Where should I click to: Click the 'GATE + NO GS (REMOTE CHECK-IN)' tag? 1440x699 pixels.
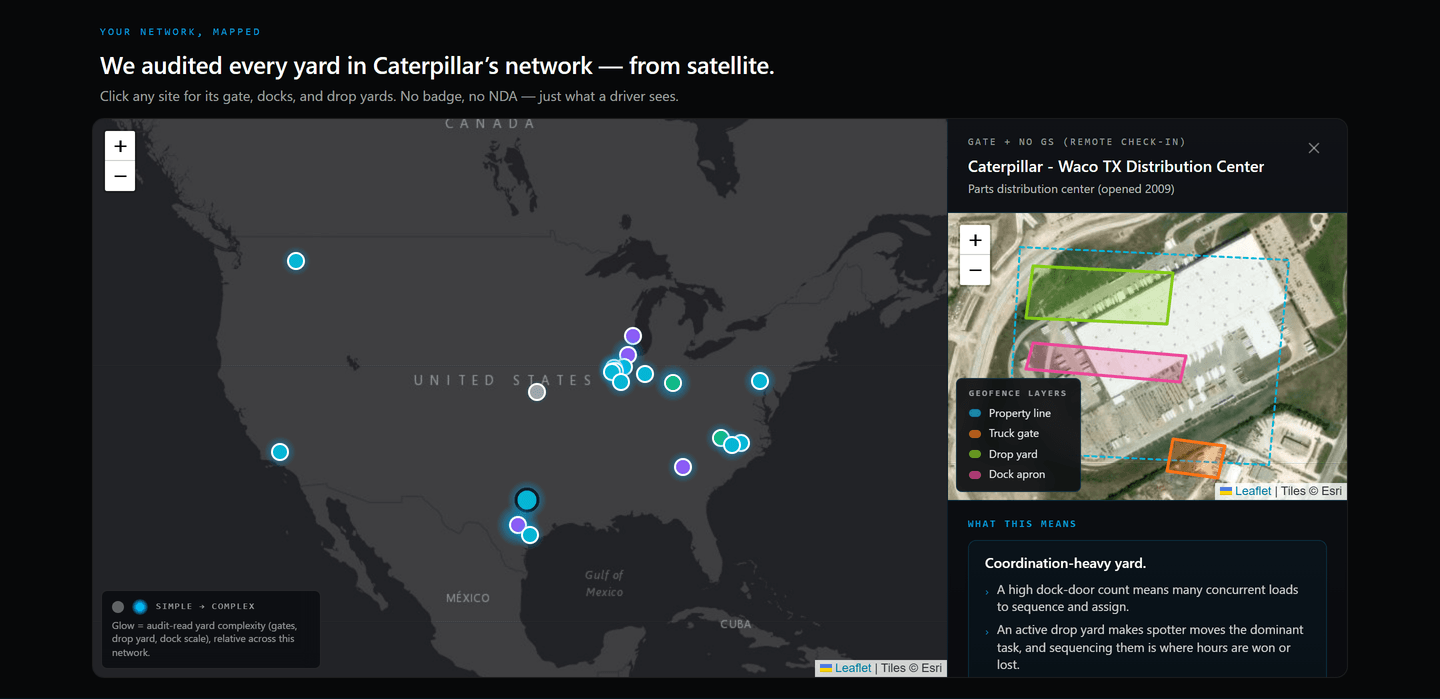[1077, 142]
